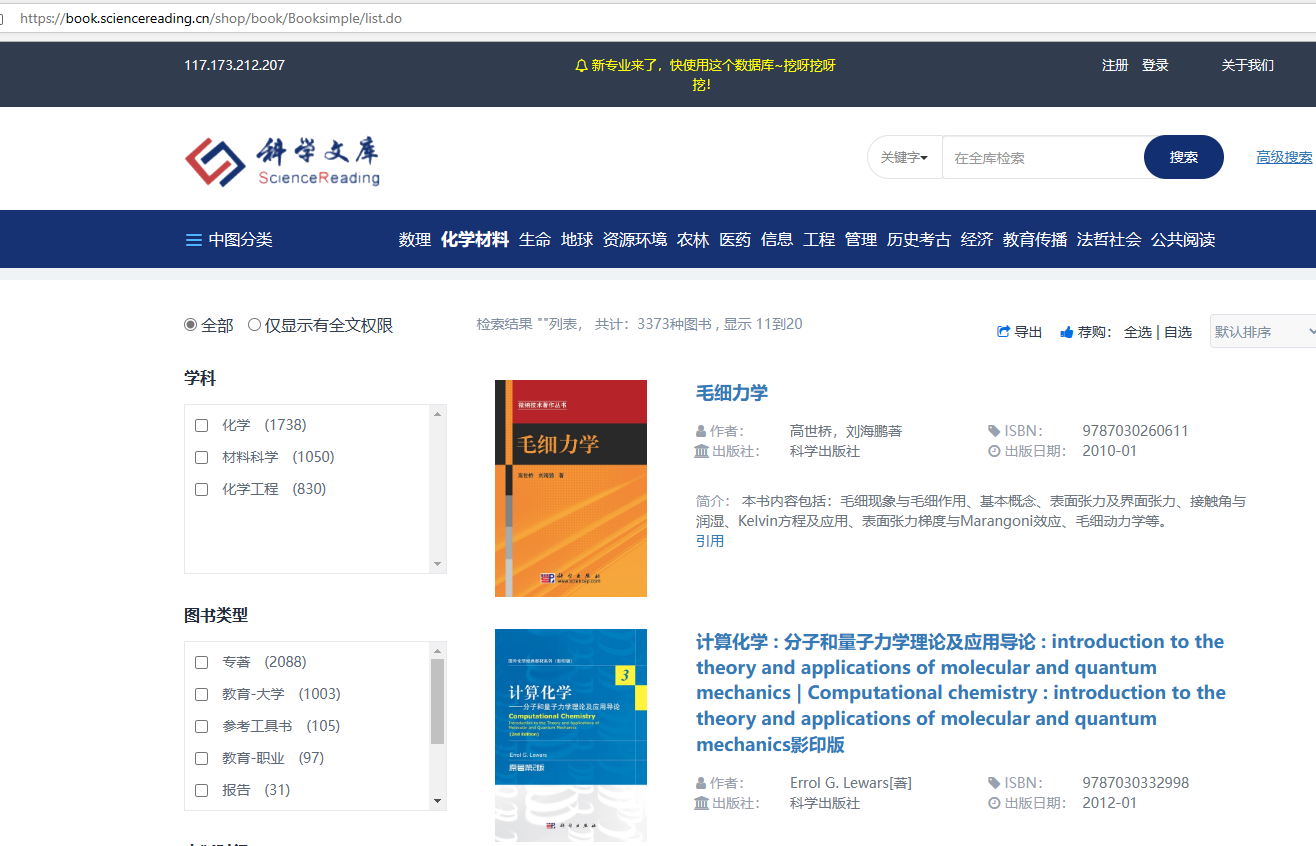The height and width of the screenshot is (846, 1316).
Task: Select 仅显示有全文权限 radio button
Action: tap(254, 325)
